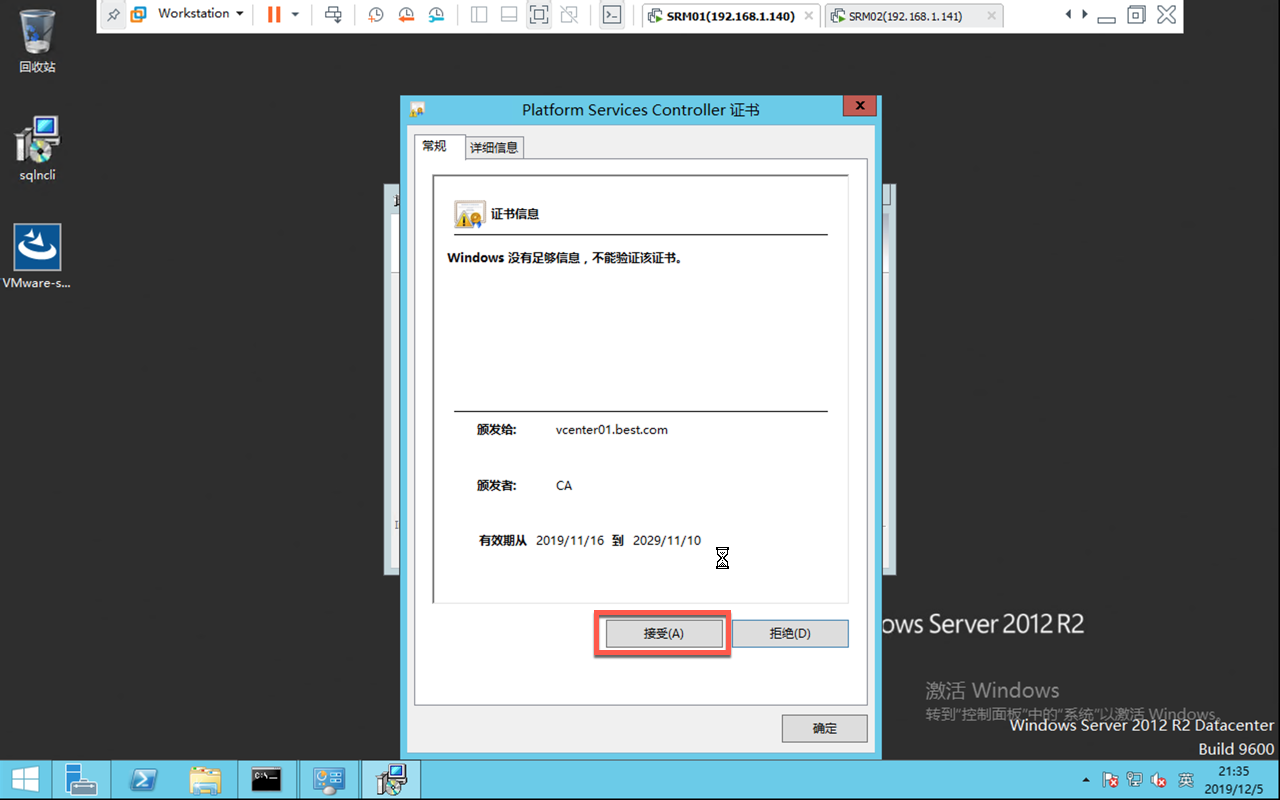Open Command Prompt taskbar icon
1280x800 pixels.
(x=266, y=780)
